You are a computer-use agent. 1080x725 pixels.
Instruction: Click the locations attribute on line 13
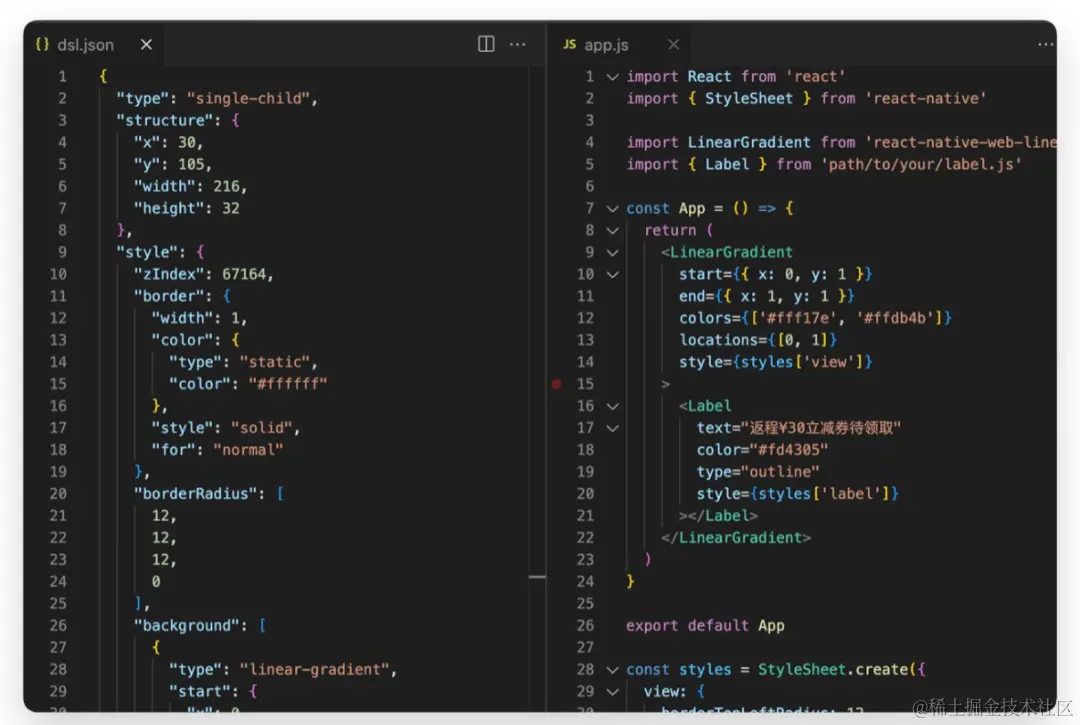758,340
